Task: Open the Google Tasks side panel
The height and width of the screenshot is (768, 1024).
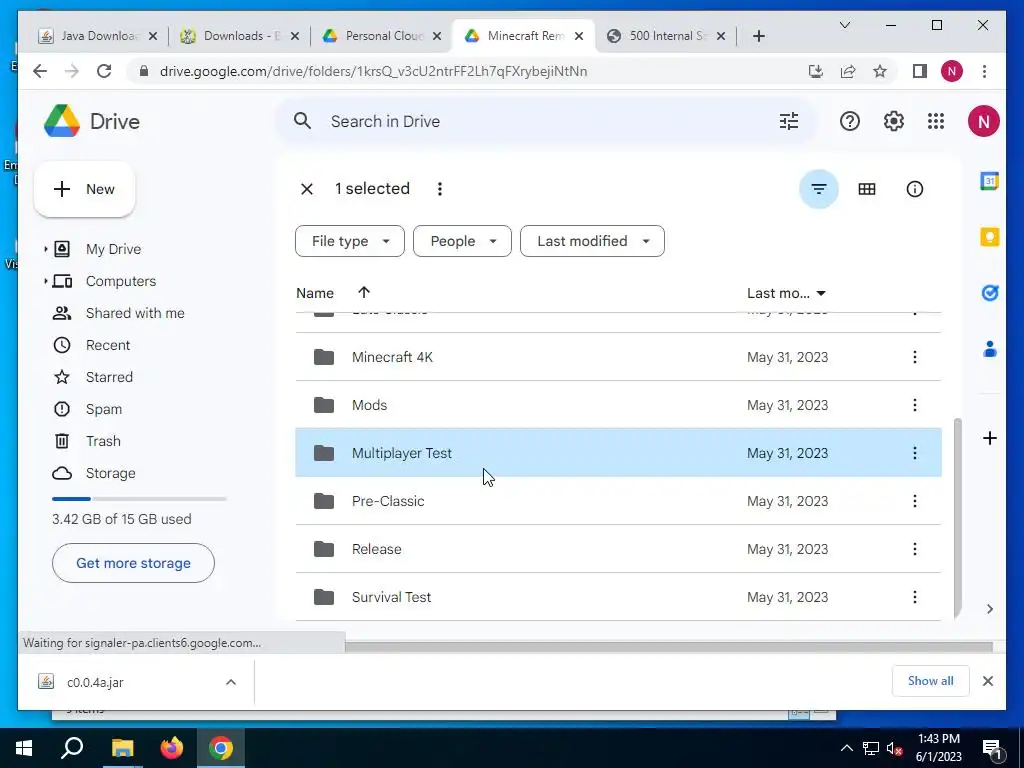Action: point(989,293)
